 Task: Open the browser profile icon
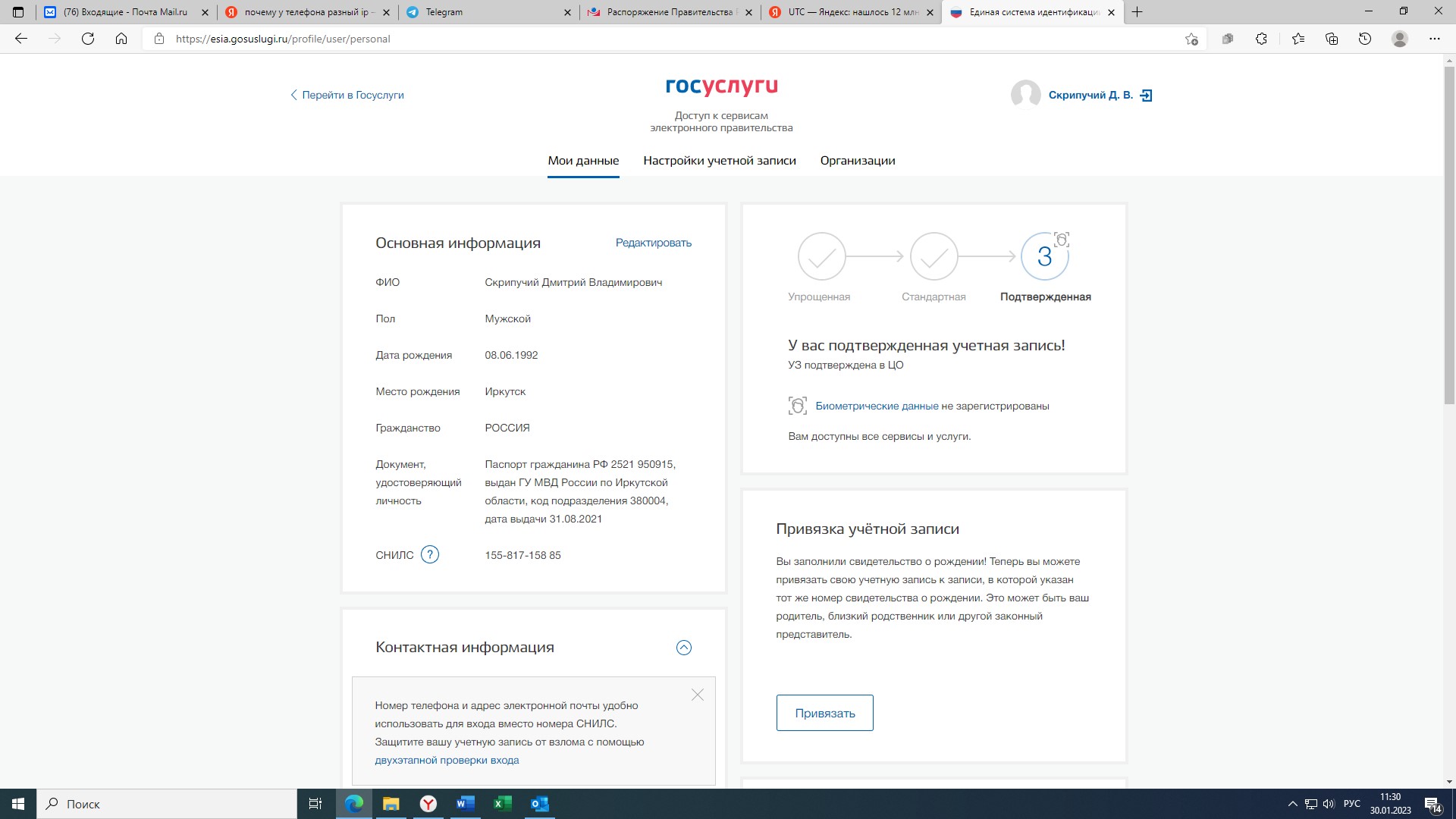(1400, 39)
